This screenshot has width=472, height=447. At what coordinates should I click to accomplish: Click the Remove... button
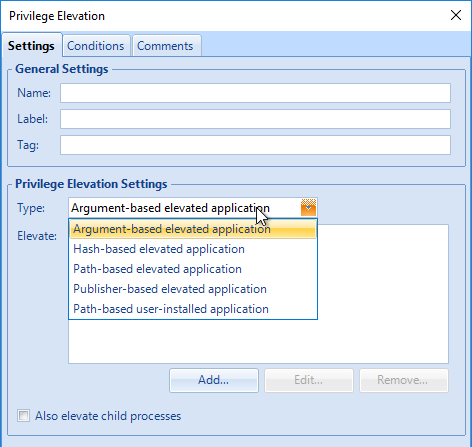coord(403,380)
